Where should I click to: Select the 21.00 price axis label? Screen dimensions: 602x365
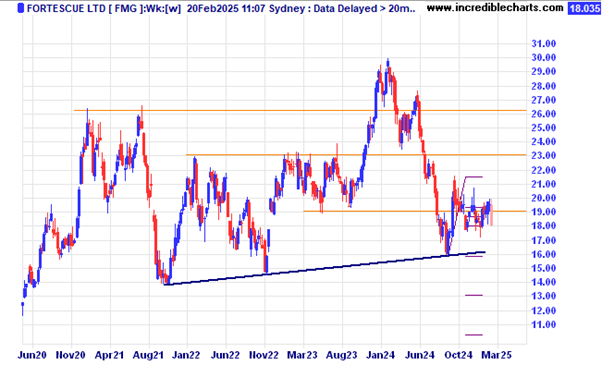(x=544, y=184)
